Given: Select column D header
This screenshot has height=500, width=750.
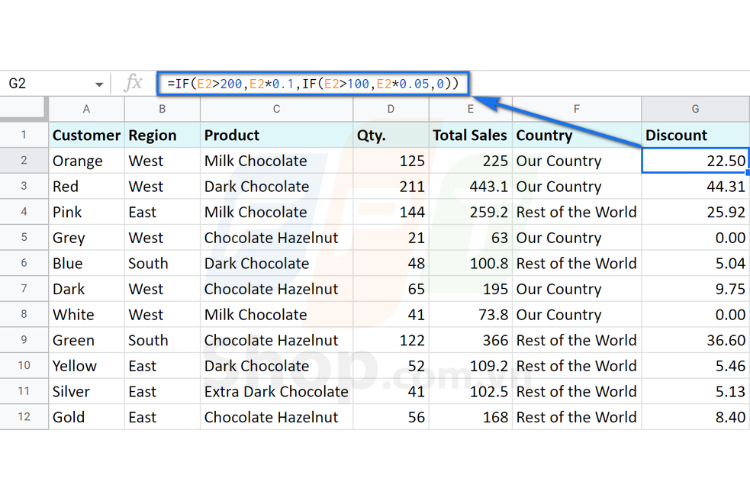Looking at the screenshot, I should [391, 109].
